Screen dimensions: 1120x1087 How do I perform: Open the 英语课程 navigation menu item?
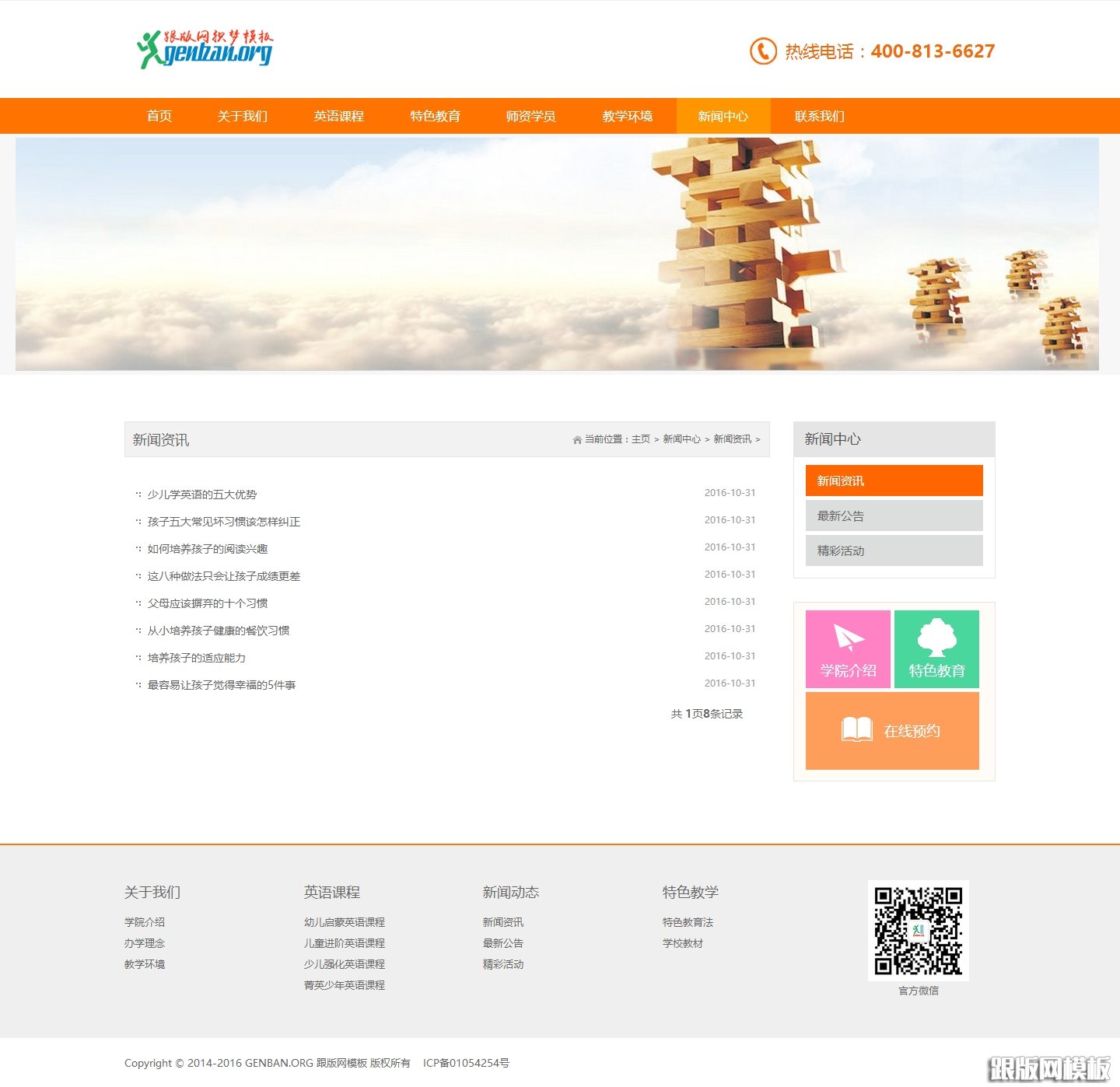338,116
